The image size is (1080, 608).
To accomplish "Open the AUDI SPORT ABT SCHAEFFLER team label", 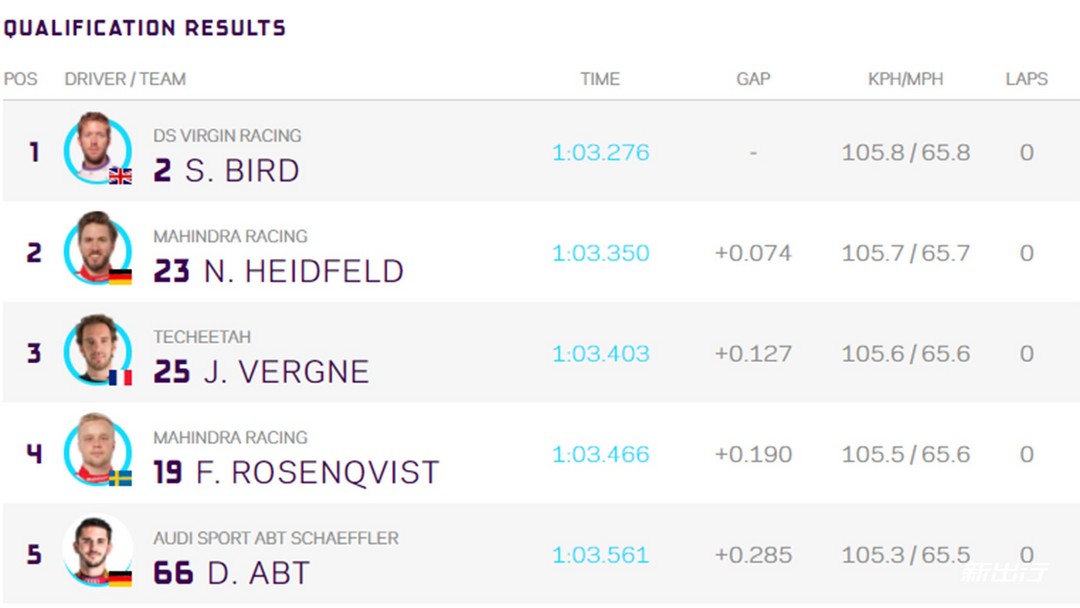I will 276,538.
